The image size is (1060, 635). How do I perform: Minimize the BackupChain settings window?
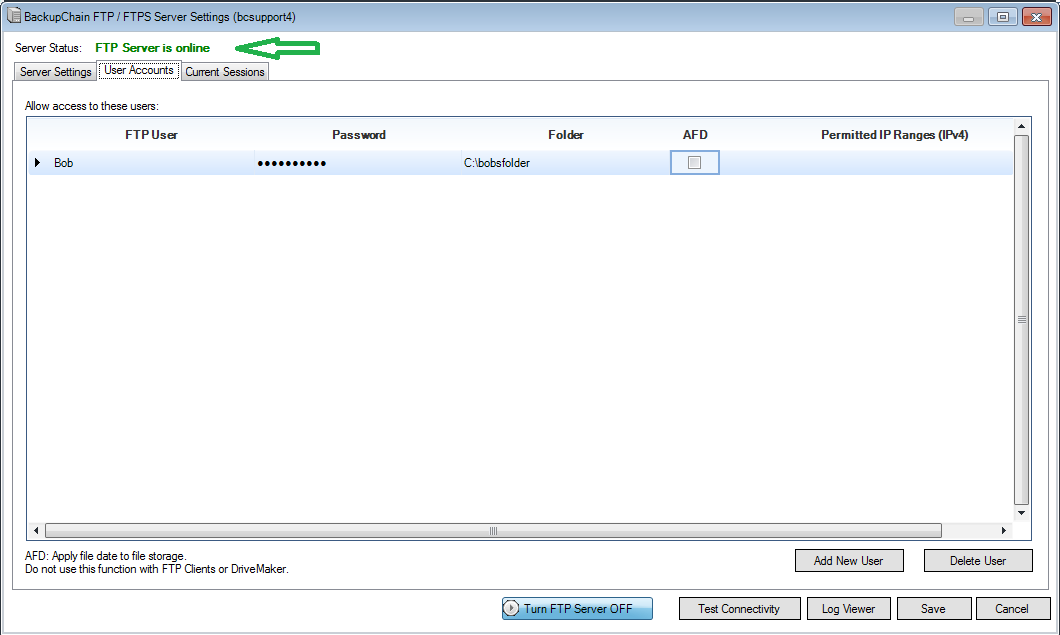pyautogui.click(x=969, y=17)
